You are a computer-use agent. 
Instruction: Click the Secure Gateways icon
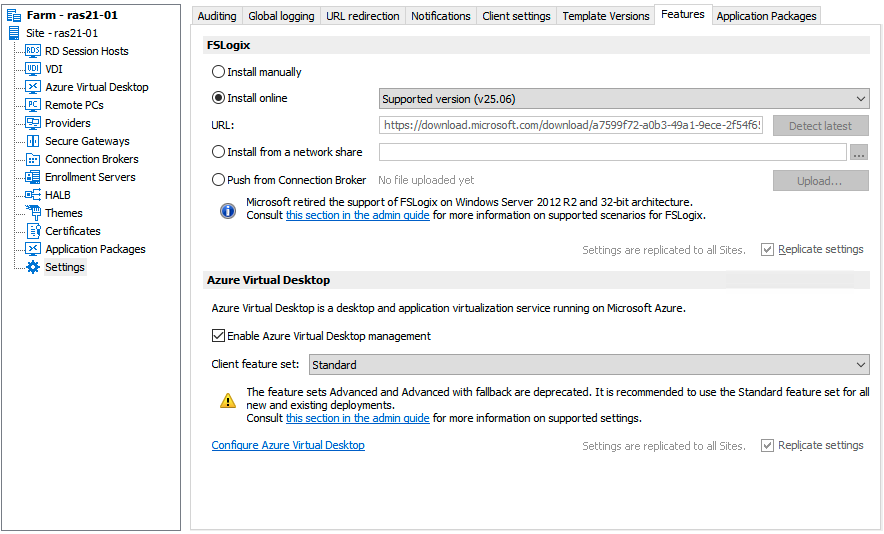(33, 141)
